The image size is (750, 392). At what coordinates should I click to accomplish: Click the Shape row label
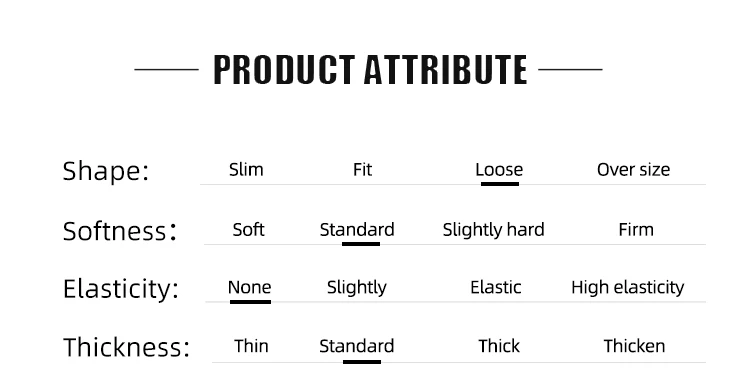pyautogui.click(x=106, y=171)
